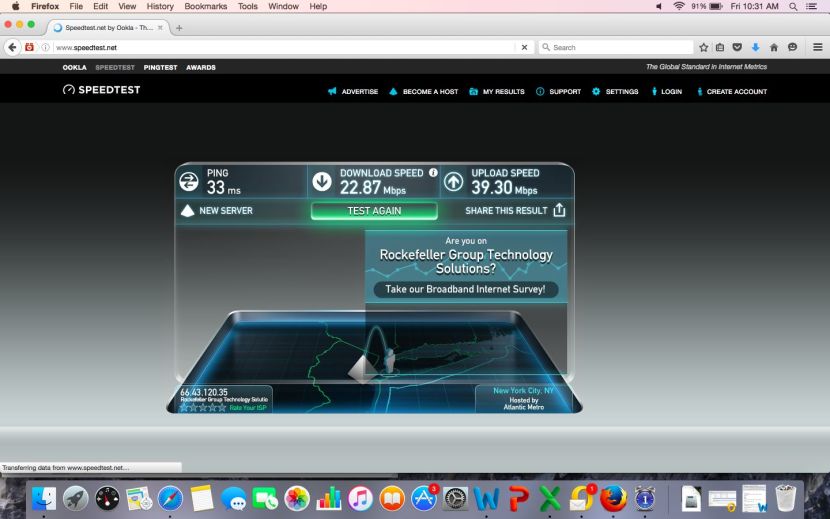Click the IP address 66.43.120.35
This screenshot has width=830, height=519.
click(204, 392)
